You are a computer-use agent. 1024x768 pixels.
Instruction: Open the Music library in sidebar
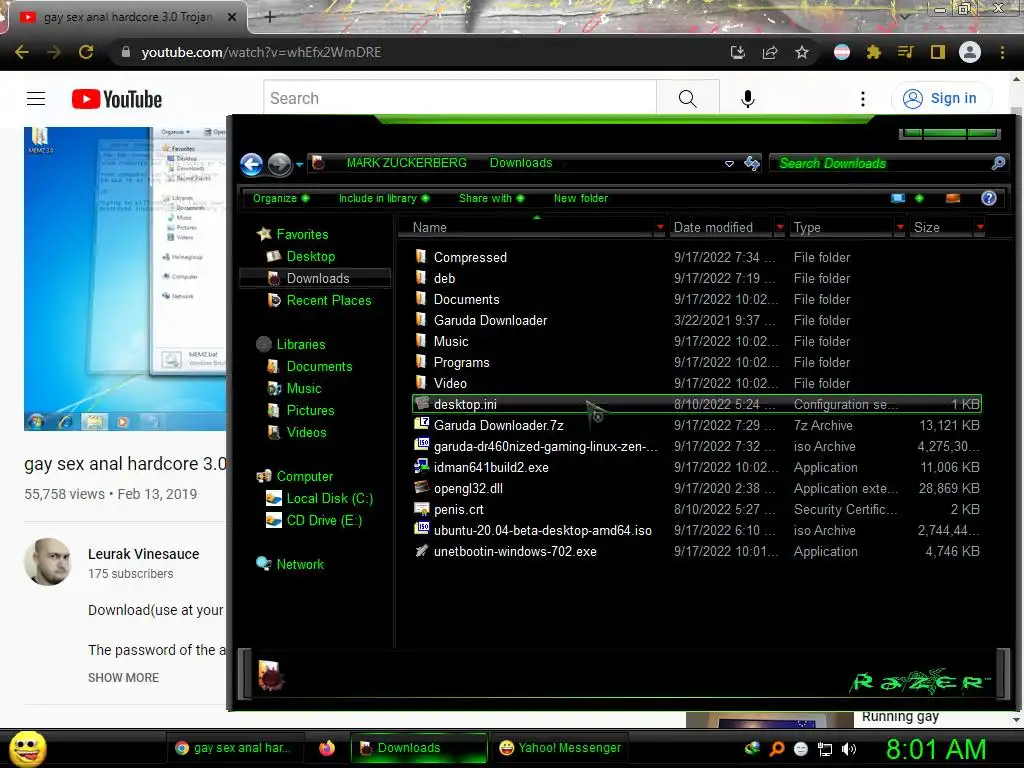pyautogui.click(x=304, y=389)
